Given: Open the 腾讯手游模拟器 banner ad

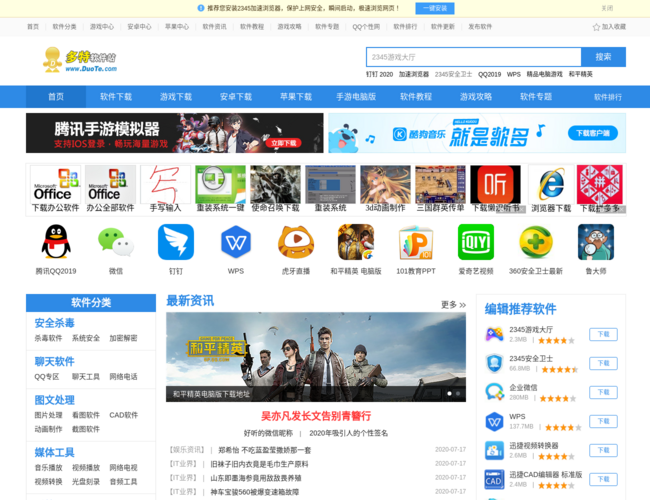Looking at the screenshot, I should [175, 133].
